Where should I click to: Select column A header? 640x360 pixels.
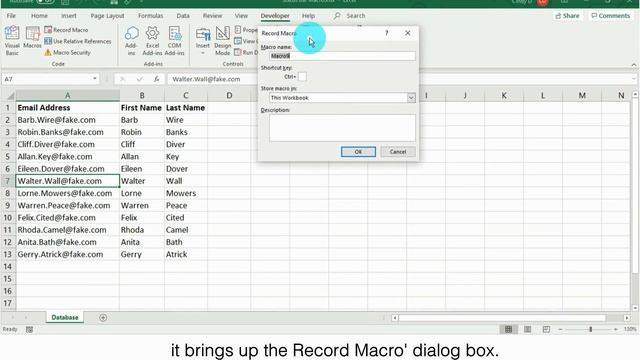point(68,95)
